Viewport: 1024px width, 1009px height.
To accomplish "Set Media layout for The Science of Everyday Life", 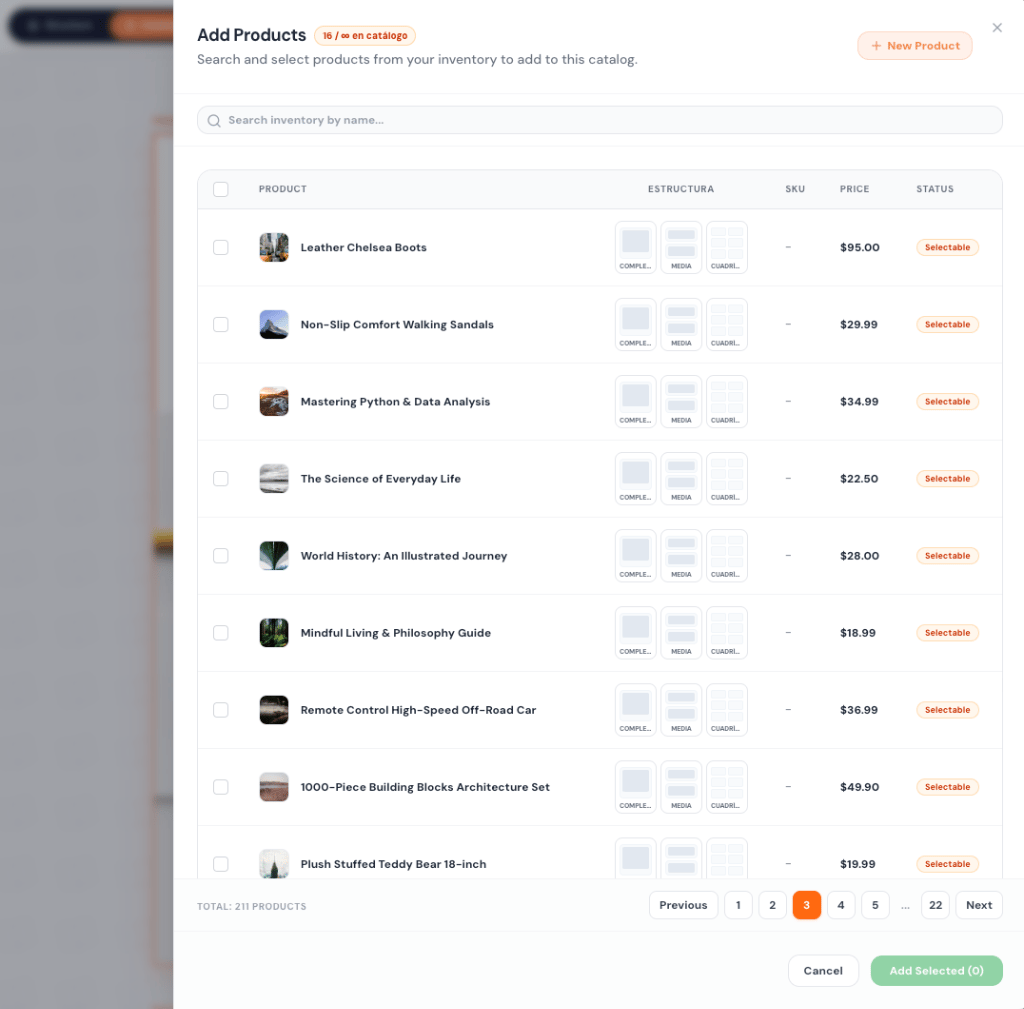I will point(681,479).
